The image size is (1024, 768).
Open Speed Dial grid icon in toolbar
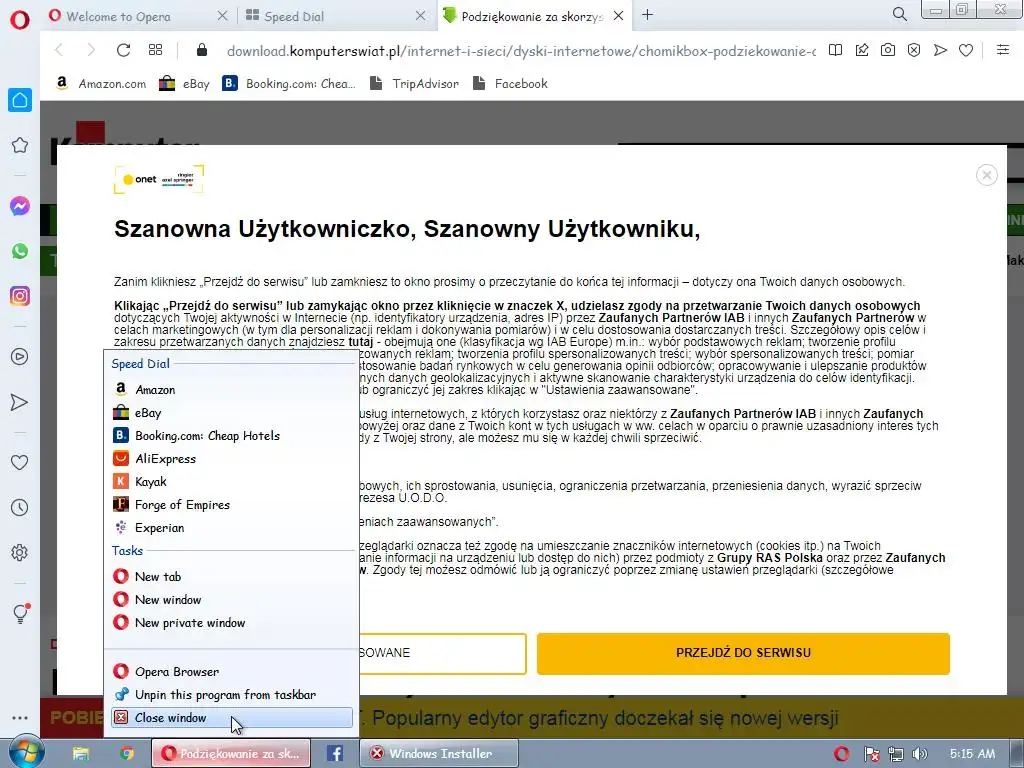pyautogui.click(x=155, y=50)
